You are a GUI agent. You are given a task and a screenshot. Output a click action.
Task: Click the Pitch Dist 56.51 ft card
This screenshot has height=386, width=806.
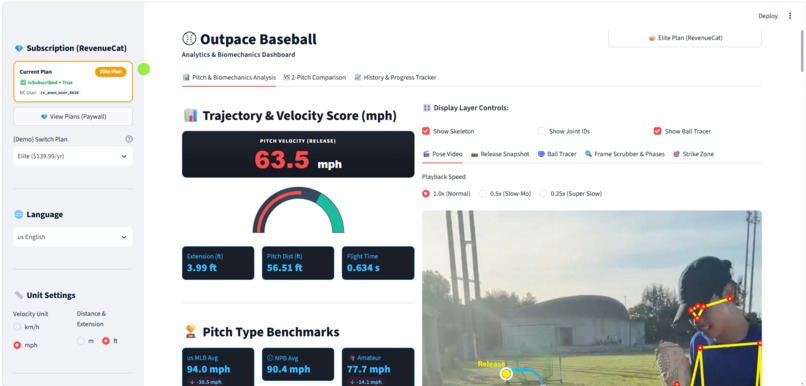click(298, 263)
